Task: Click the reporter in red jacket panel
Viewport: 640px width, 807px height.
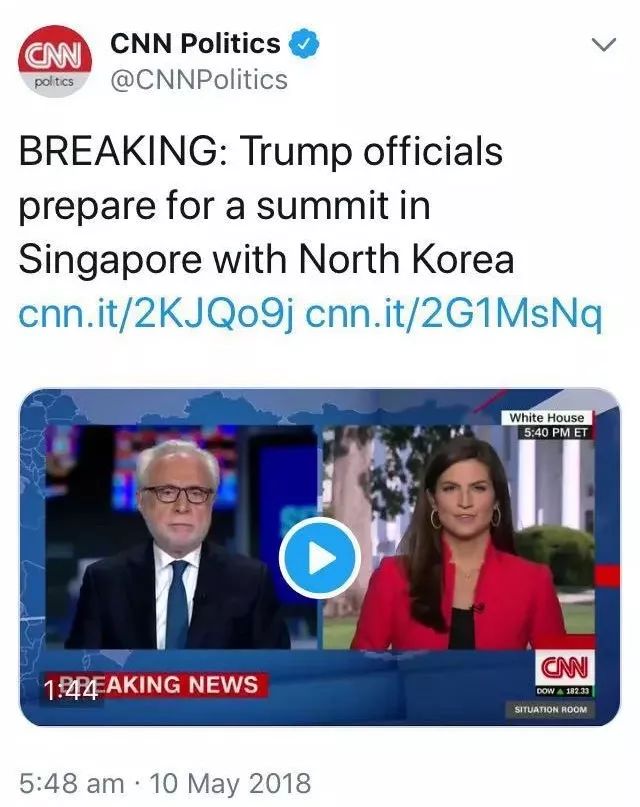Action: 459,537
